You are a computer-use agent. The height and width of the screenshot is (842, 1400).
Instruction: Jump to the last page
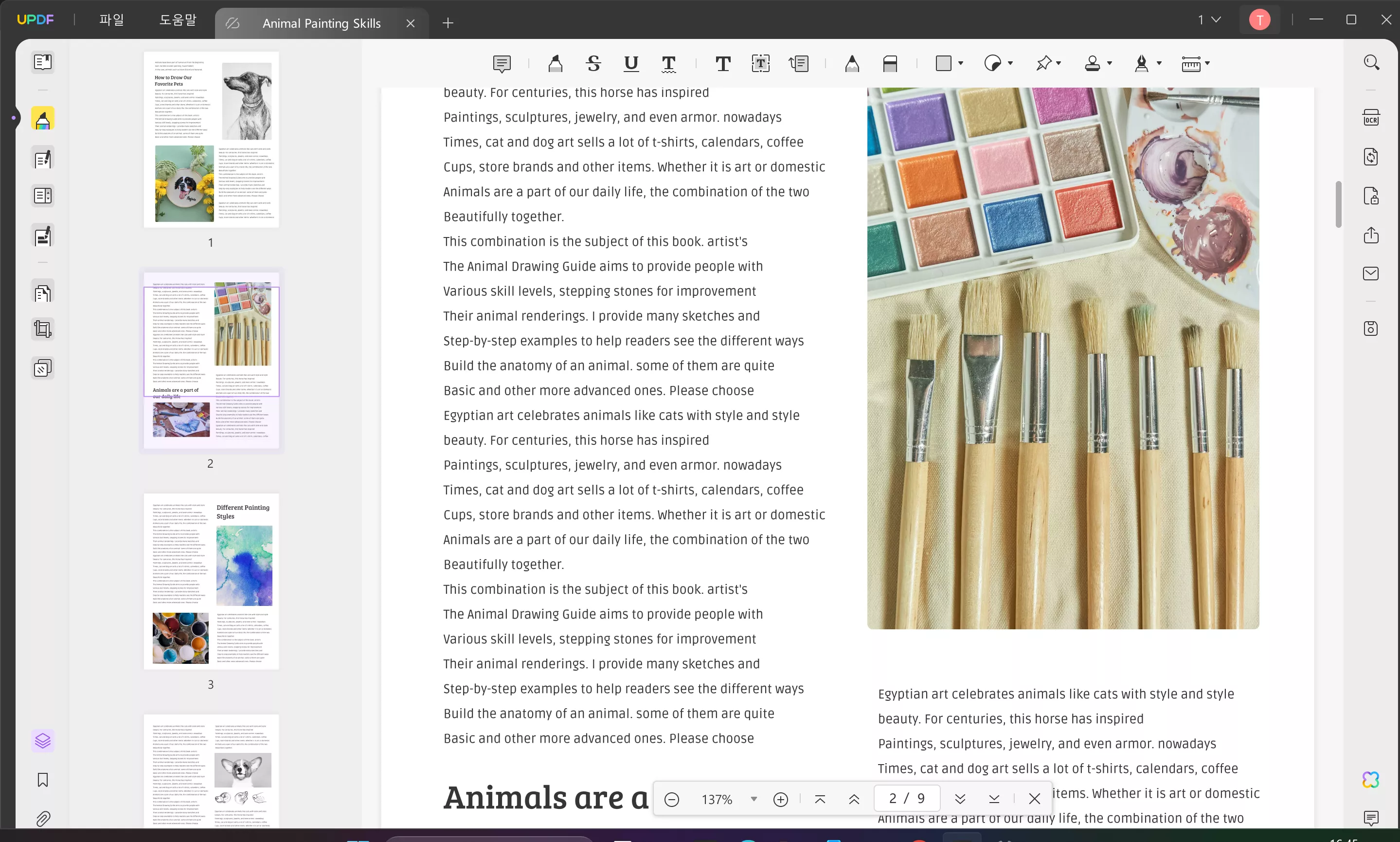[x=994, y=799]
